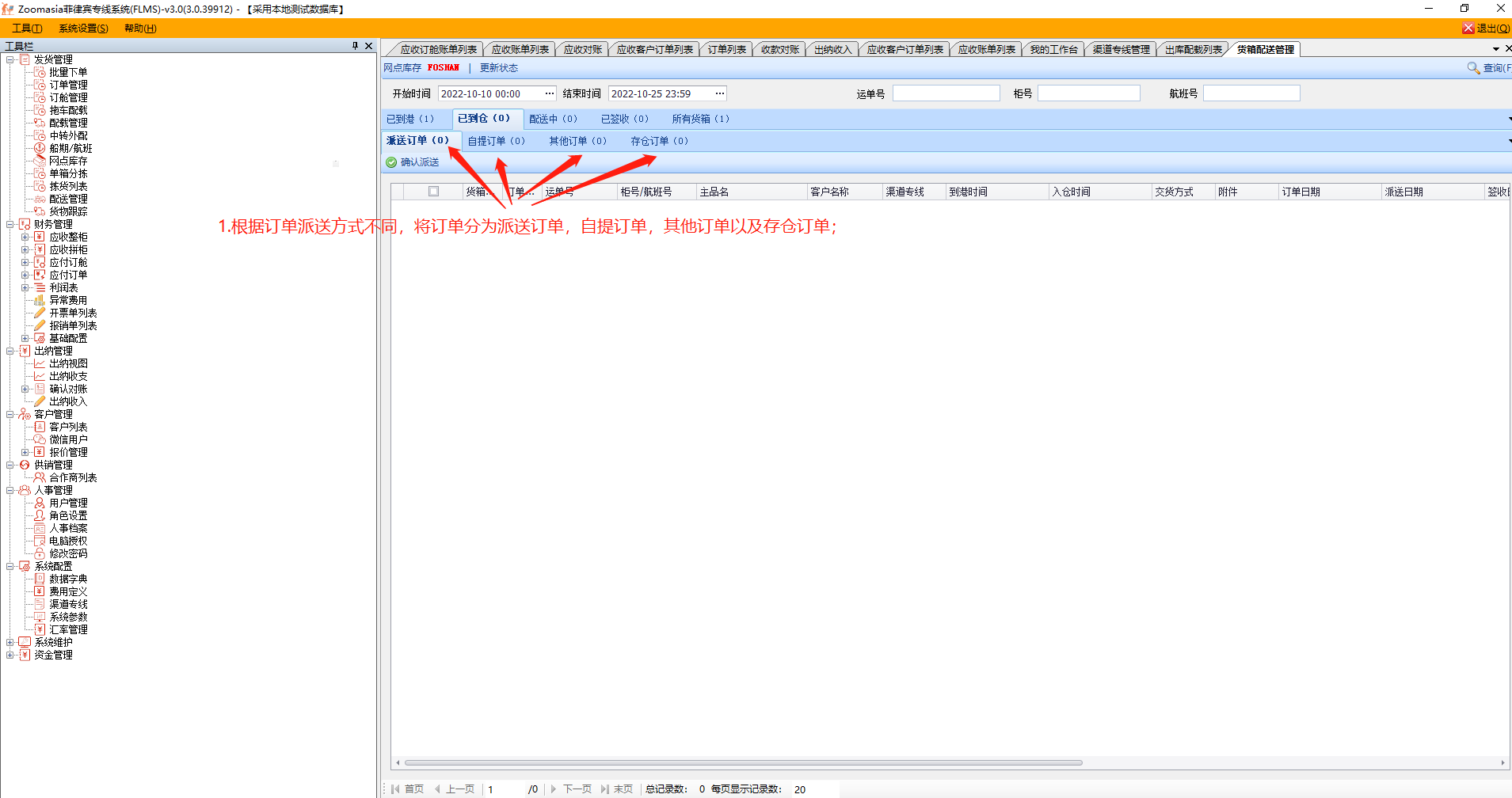Switch to the 所有货箱 tab

pyautogui.click(x=700, y=119)
